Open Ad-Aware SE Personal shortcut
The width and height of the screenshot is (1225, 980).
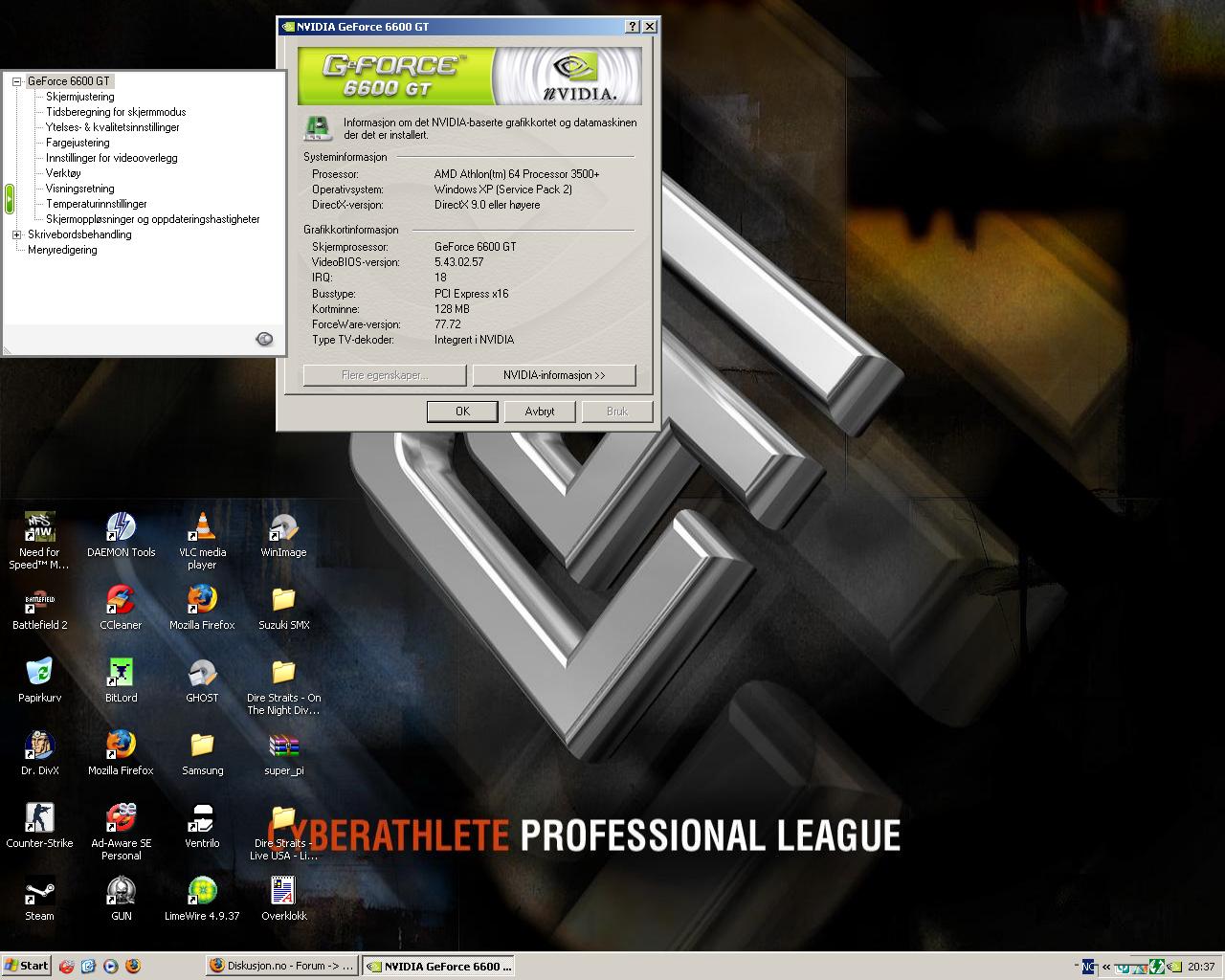pyautogui.click(x=121, y=831)
